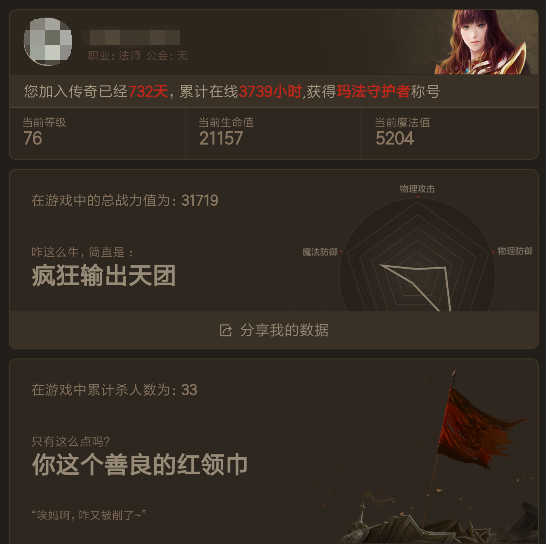The width and height of the screenshot is (546, 544).
Task: Click the 疯狂输出天团 title heading
Action: tap(104, 275)
